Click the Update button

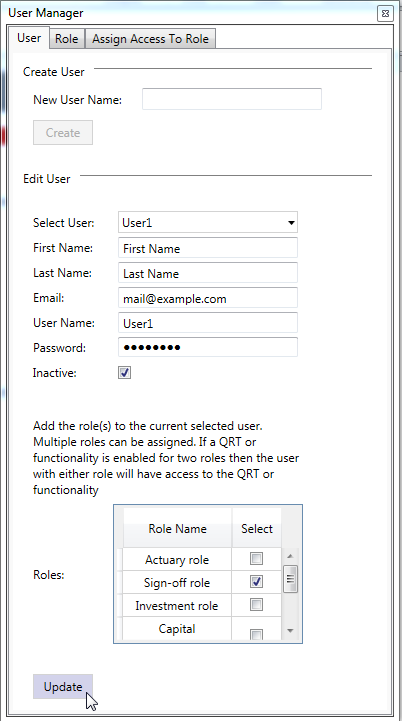[63, 687]
